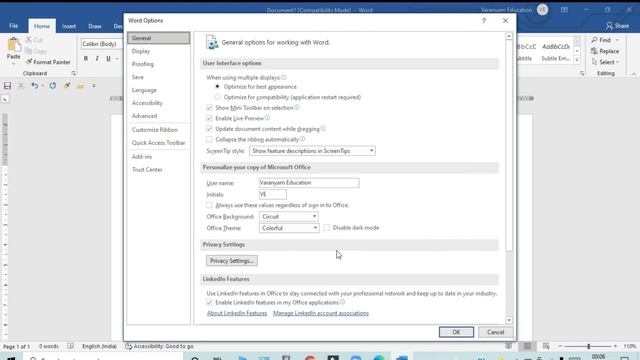Click the Accessibility status bar indicator
This screenshot has height=360, width=640.
click(159, 346)
